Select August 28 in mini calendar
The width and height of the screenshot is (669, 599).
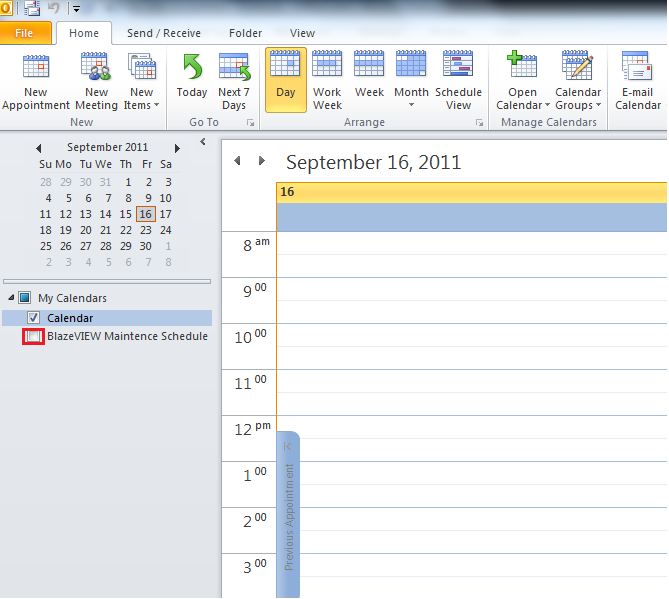(46, 183)
